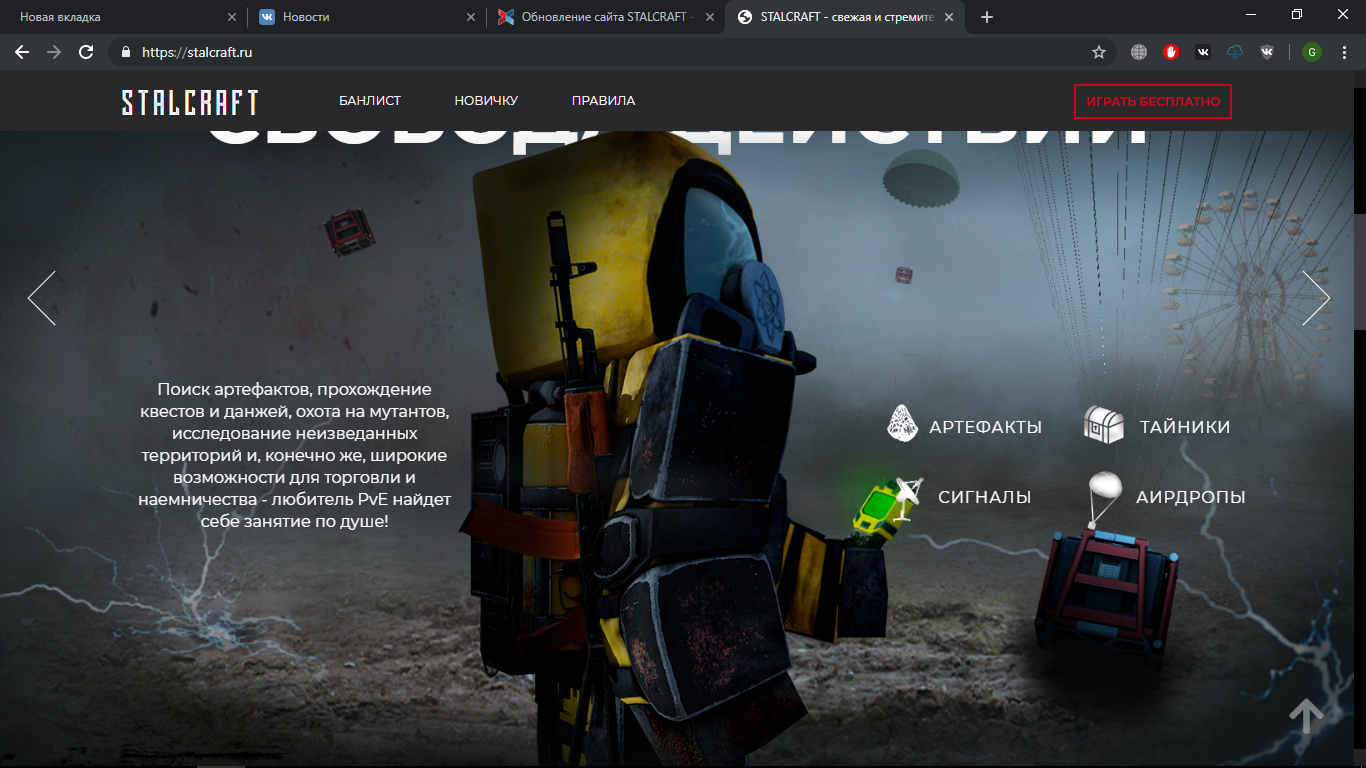Click the back-to-top up arrow

click(x=1306, y=715)
